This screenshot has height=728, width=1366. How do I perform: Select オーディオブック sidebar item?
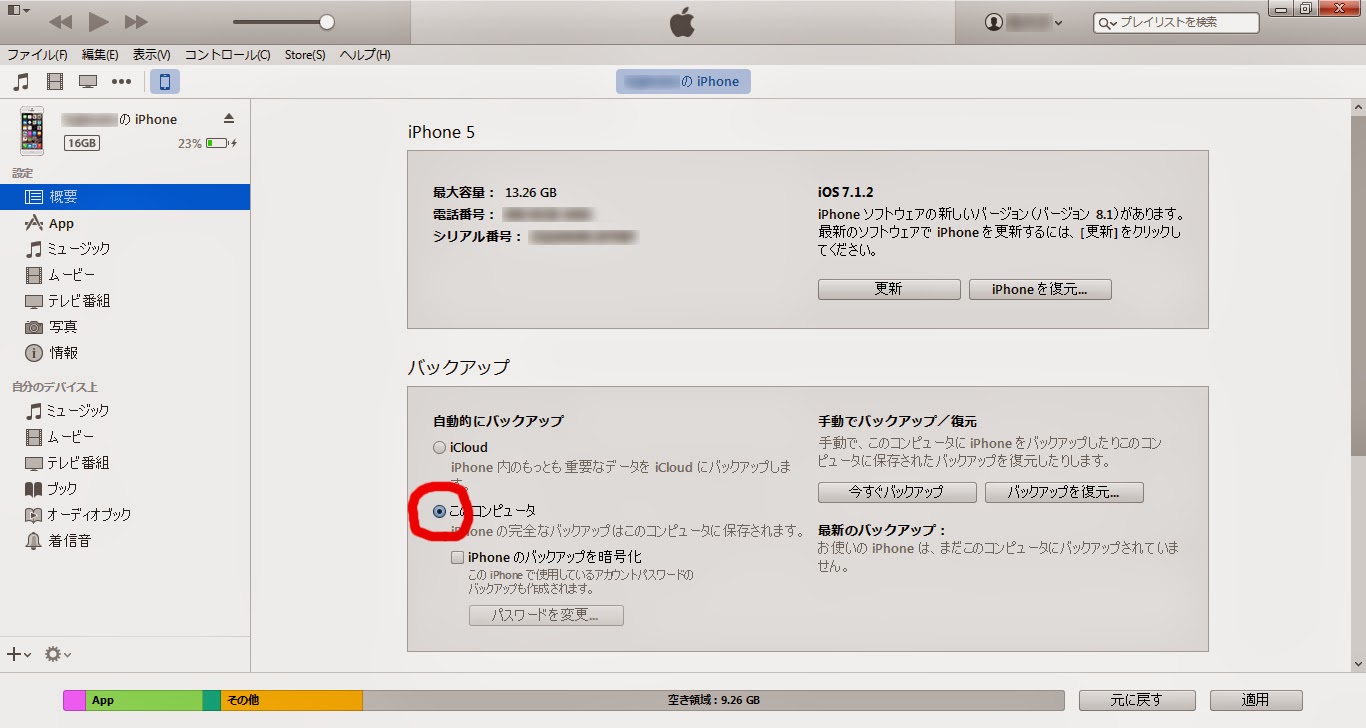125,515
